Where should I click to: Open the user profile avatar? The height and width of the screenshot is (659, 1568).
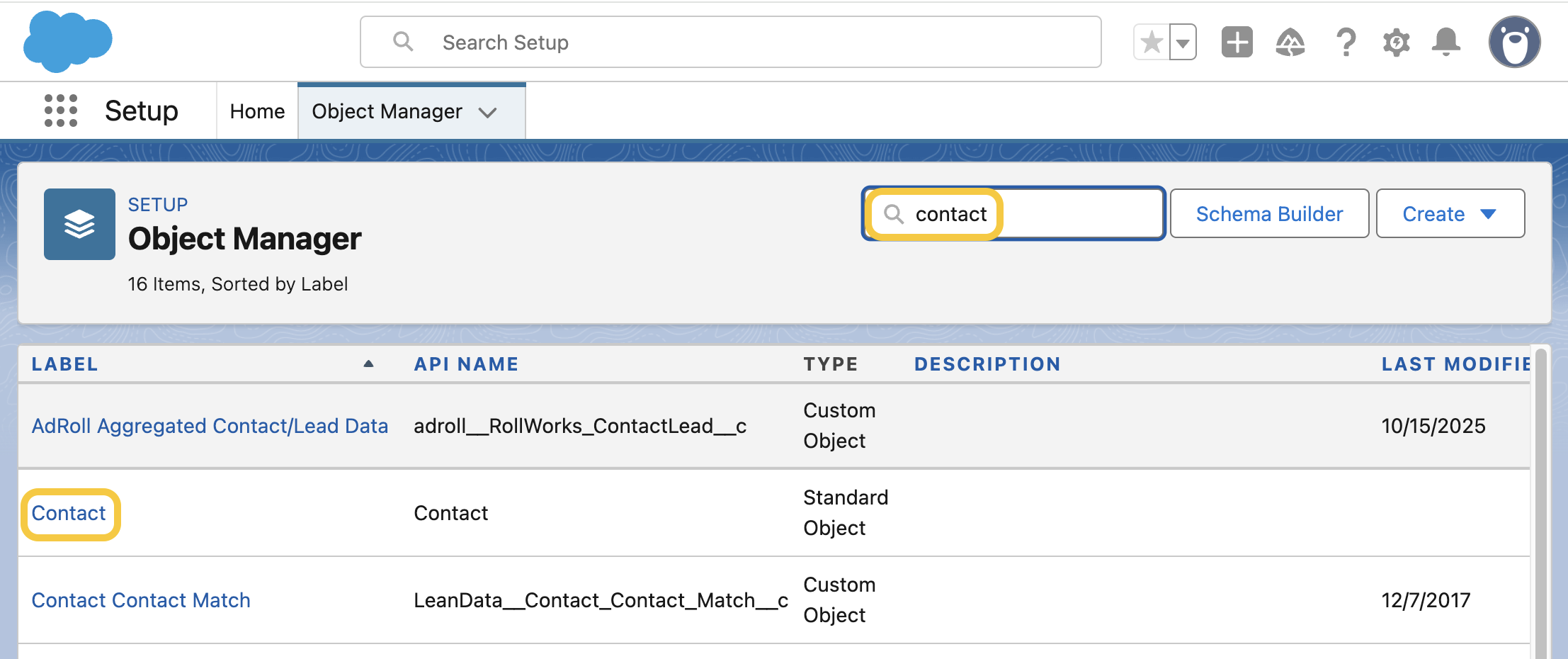pyautogui.click(x=1514, y=43)
